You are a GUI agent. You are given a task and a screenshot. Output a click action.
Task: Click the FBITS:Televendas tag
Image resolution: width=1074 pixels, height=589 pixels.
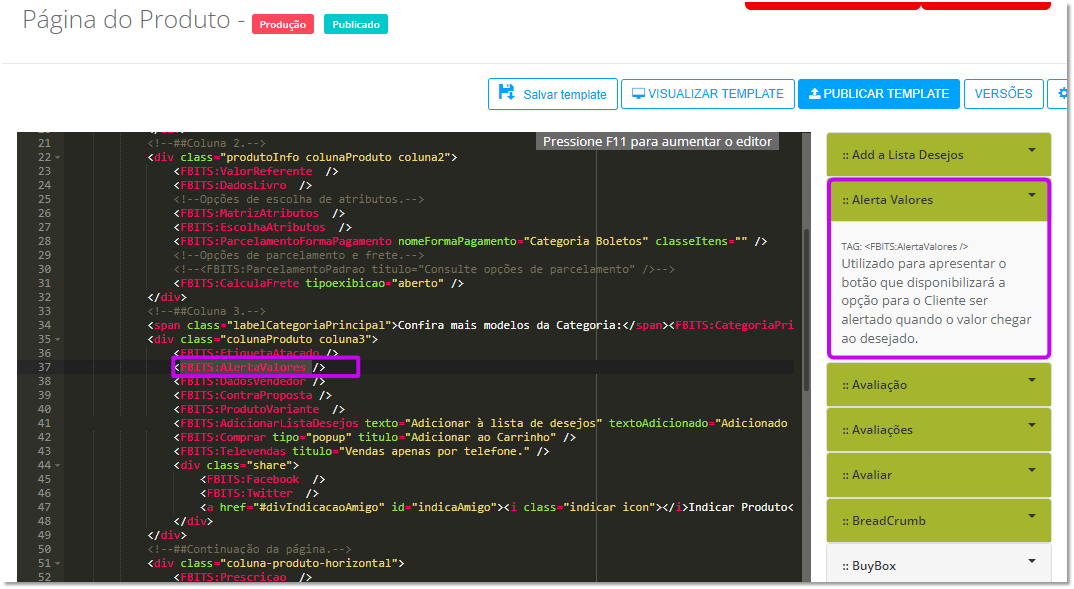click(x=234, y=451)
